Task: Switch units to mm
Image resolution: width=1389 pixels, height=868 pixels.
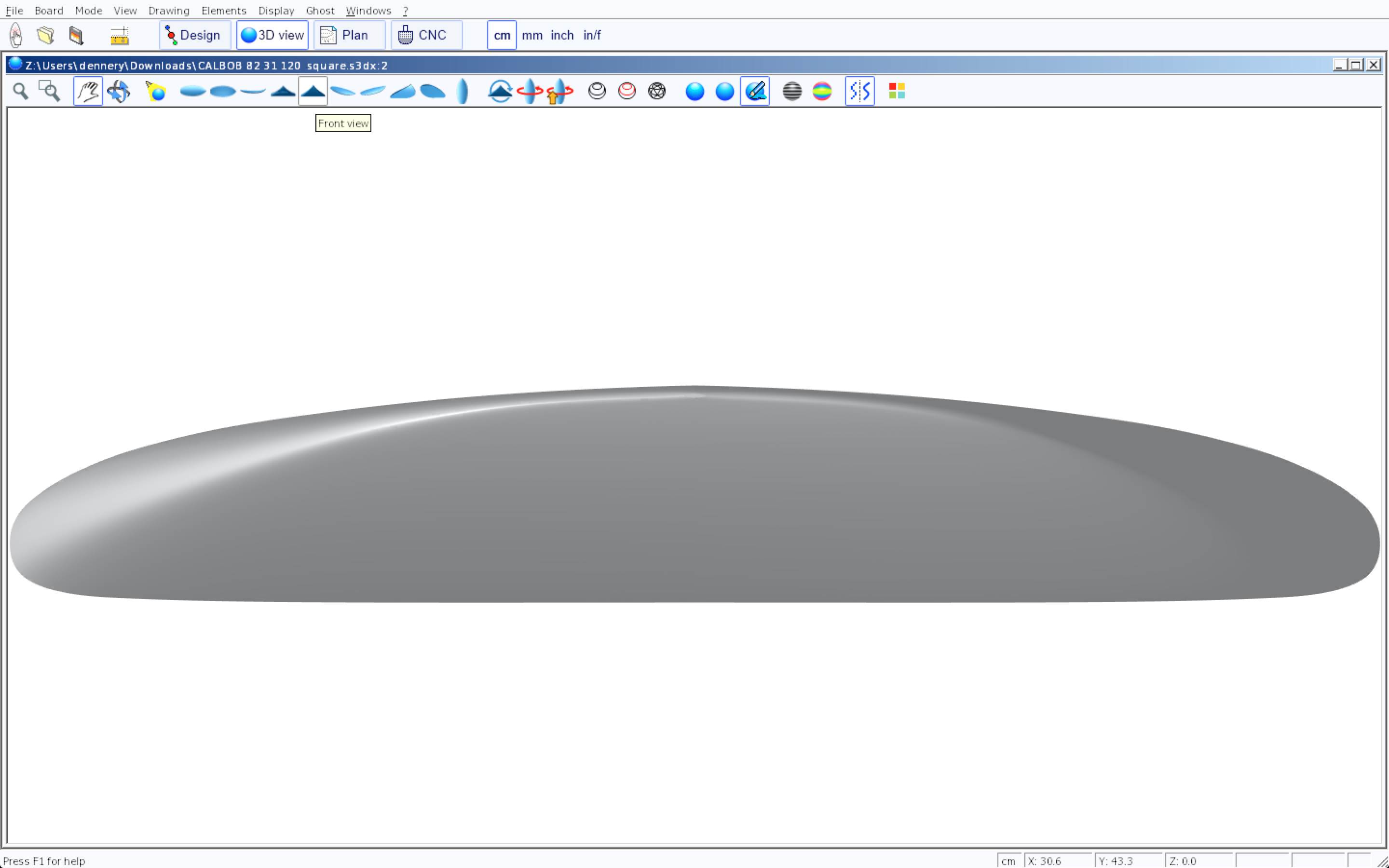Action: (x=532, y=36)
